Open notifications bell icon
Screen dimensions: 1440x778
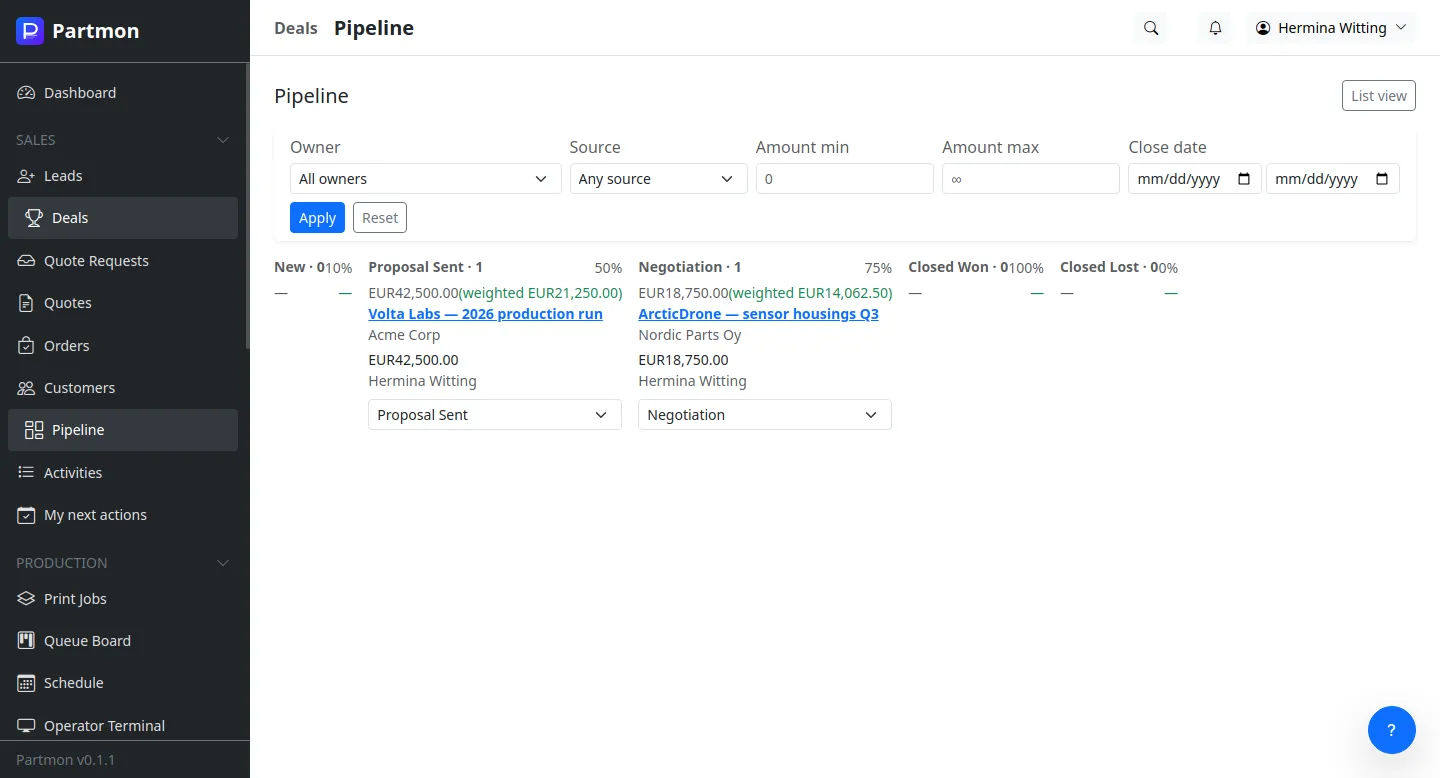[1215, 28]
